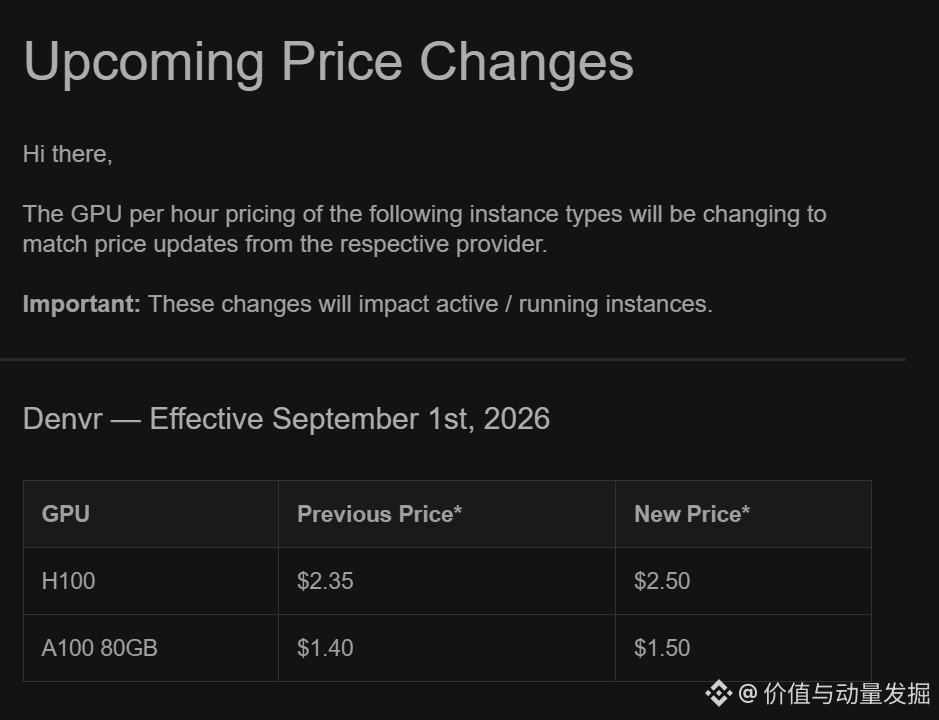Click 'GPU per hour pricing' text

(x=183, y=214)
